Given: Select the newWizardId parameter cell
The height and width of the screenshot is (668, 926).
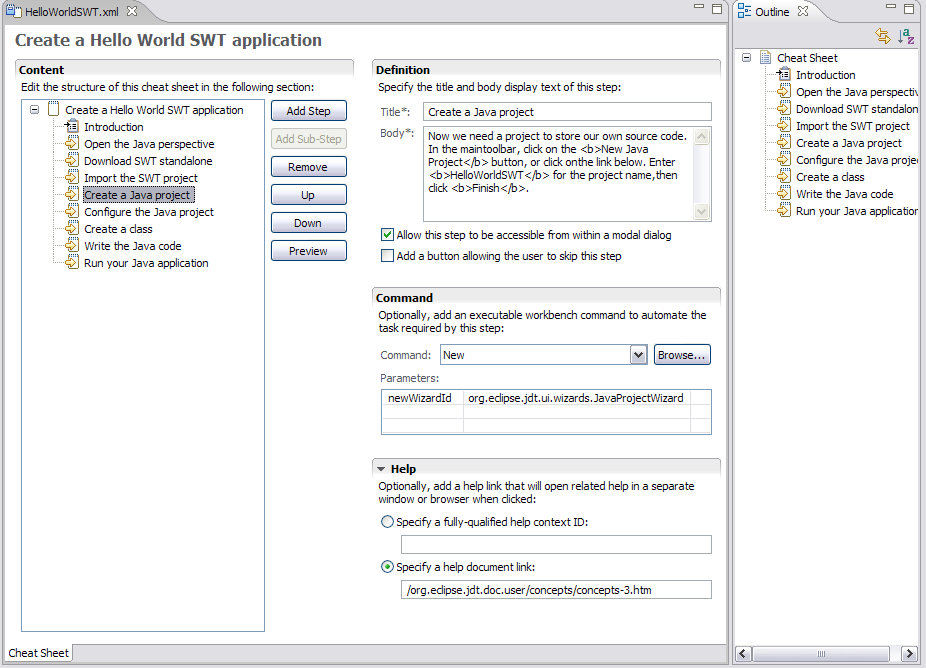Looking at the screenshot, I should [x=422, y=398].
